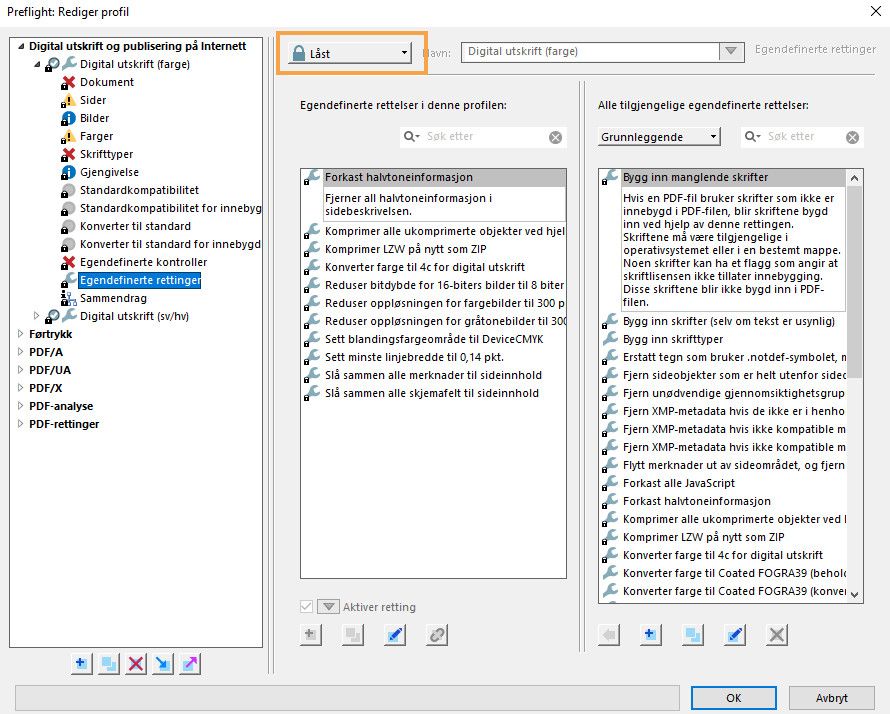
Task: Add a new fixup with the plus icon below the profile list
Action: pyautogui.click(x=310, y=634)
